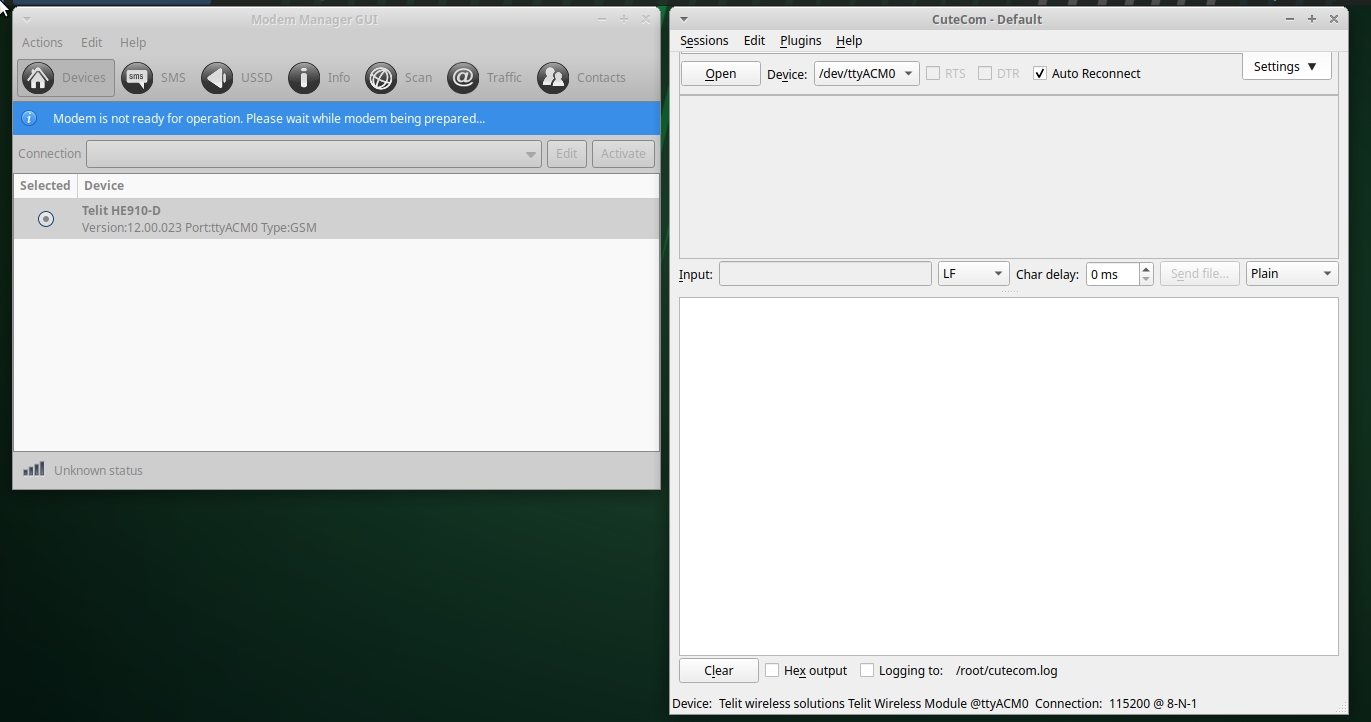Viewport: 1371px width, 722px height.
Task: Increase the Char delay value
Action: [1146, 268]
